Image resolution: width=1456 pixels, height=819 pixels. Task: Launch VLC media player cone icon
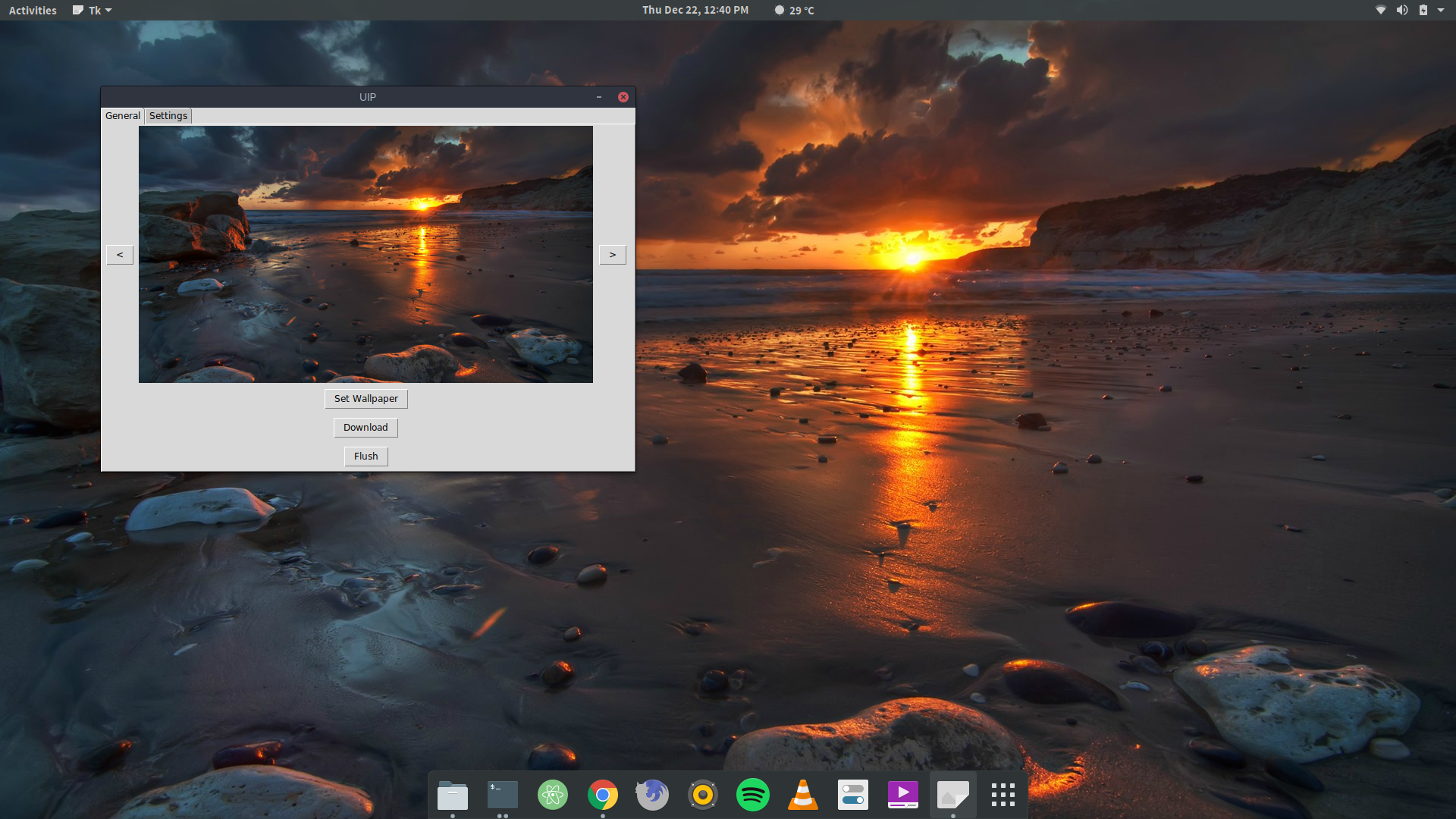(x=802, y=795)
